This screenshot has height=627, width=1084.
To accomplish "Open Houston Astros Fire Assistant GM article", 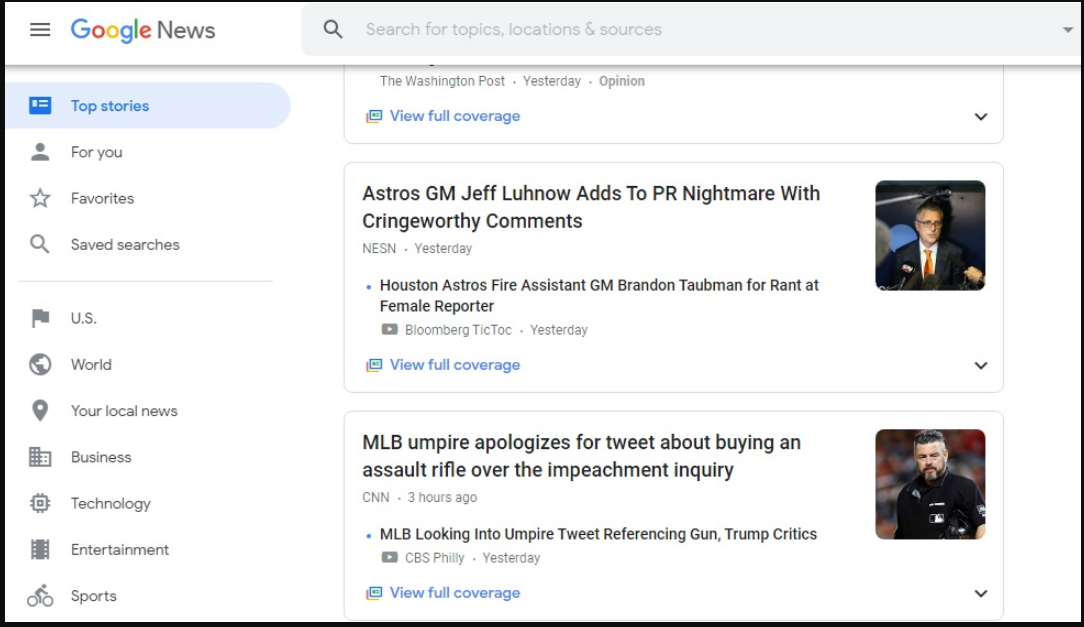I will point(599,295).
